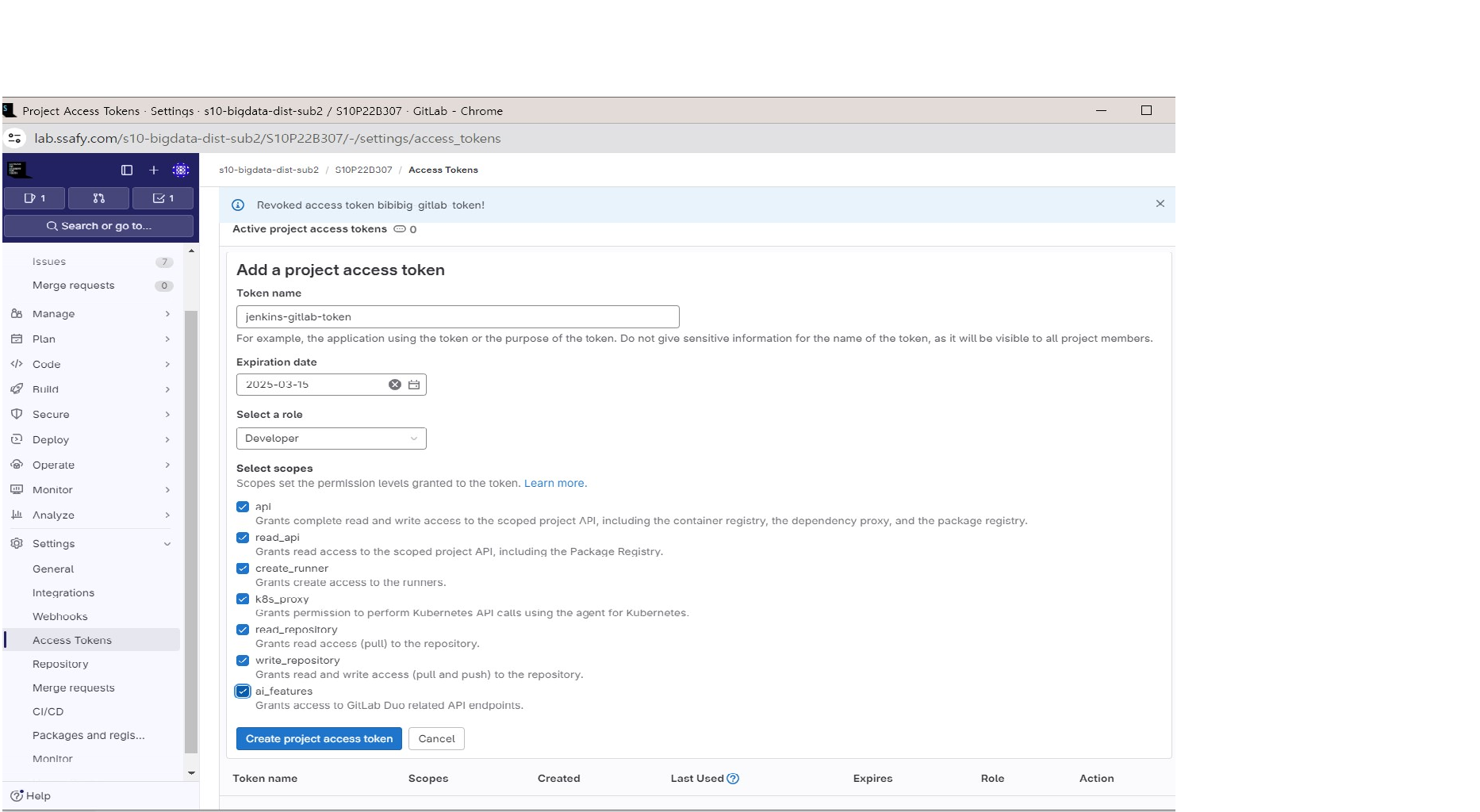Click the sidebar scrollbar up arrow
The height and width of the screenshot is (812, 1480).
coord(191,251)
